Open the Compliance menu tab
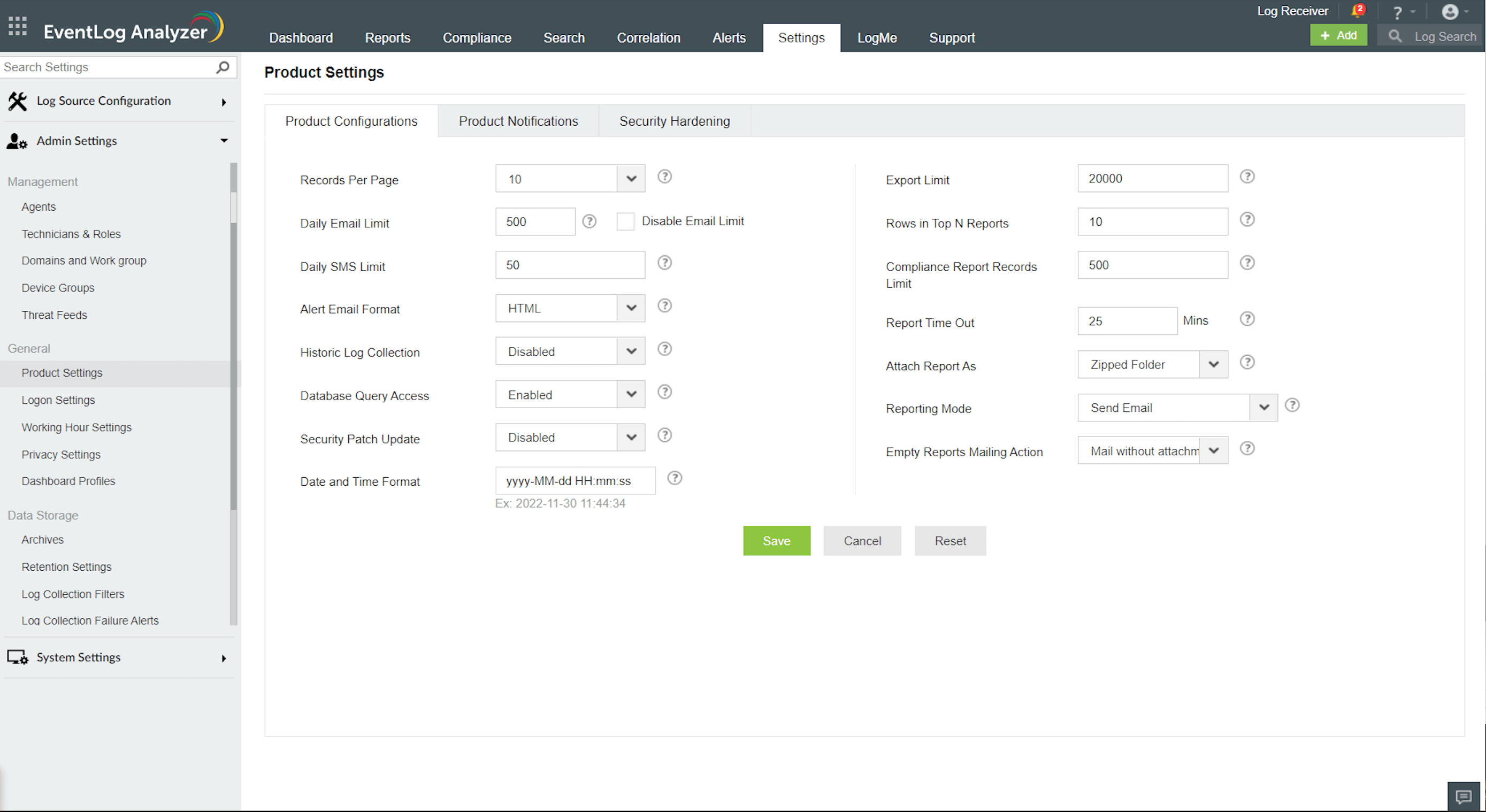The width and height of the screenshot is (1486, 812). pos(477,38)
